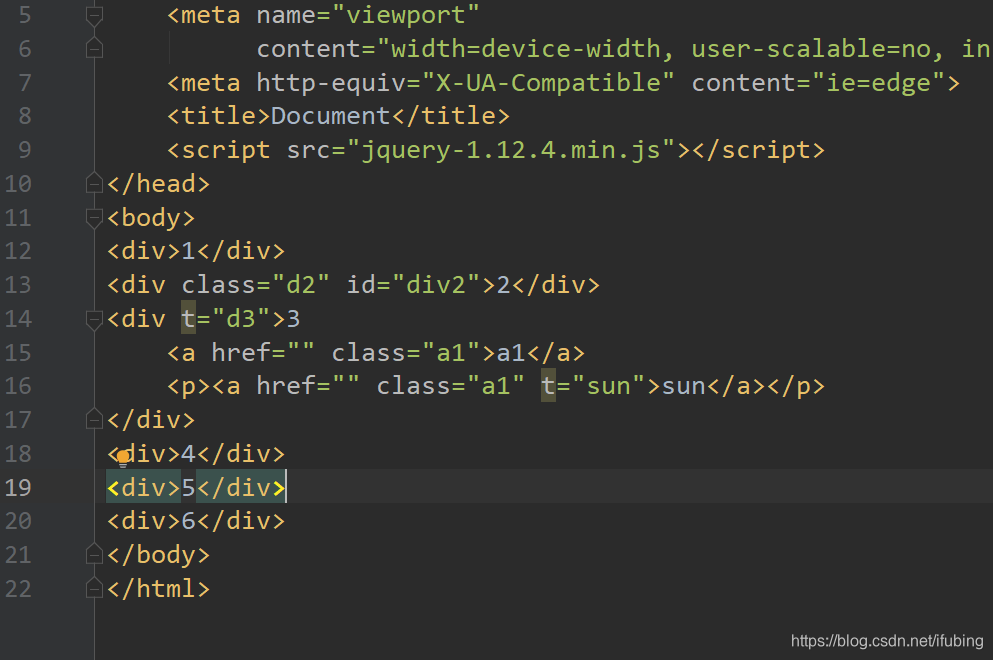The height and width of the screenshot is (660, 993).
Task: Click the a1 link text on line 15
Action: pos(511,353)
